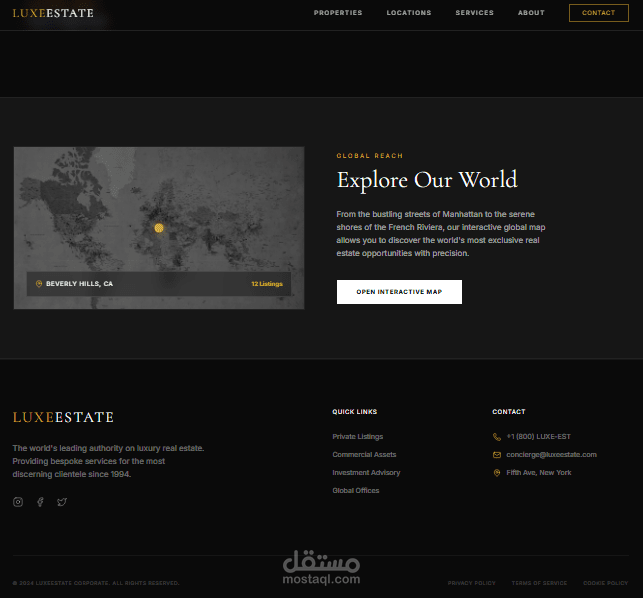Click the Contact button in header
Viewport: 643px width, 598px height.
[599, 13]
